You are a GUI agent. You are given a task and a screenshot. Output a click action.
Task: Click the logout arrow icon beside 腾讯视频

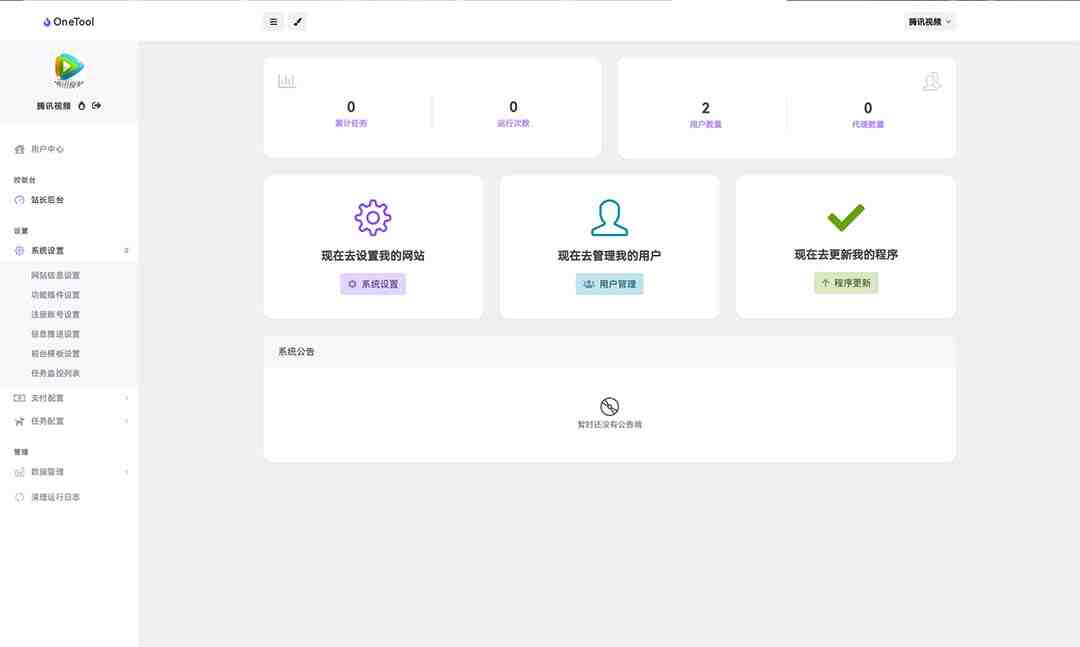[97, 105]
